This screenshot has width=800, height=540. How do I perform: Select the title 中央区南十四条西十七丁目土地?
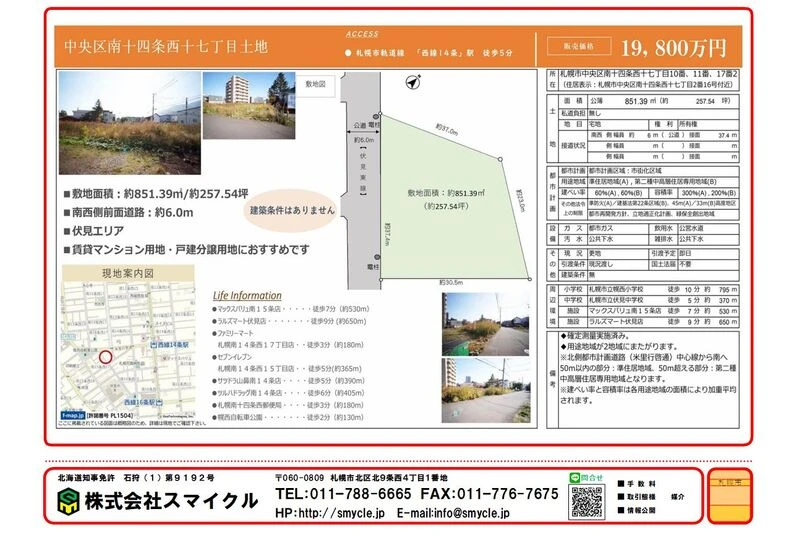(x=166, y=46)
